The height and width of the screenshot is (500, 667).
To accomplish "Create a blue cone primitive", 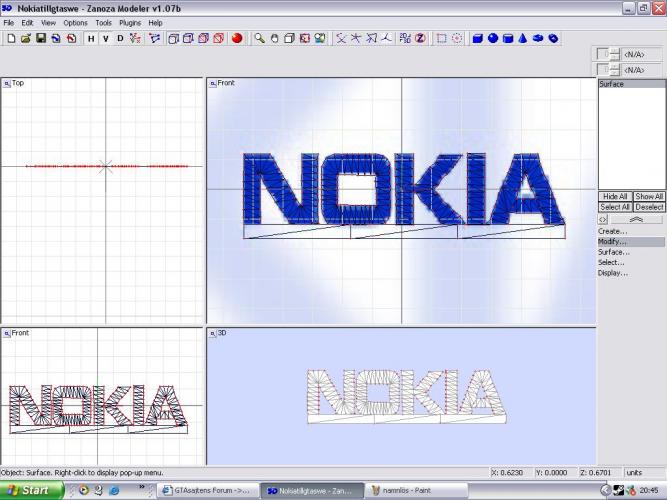I will [523, 39].
